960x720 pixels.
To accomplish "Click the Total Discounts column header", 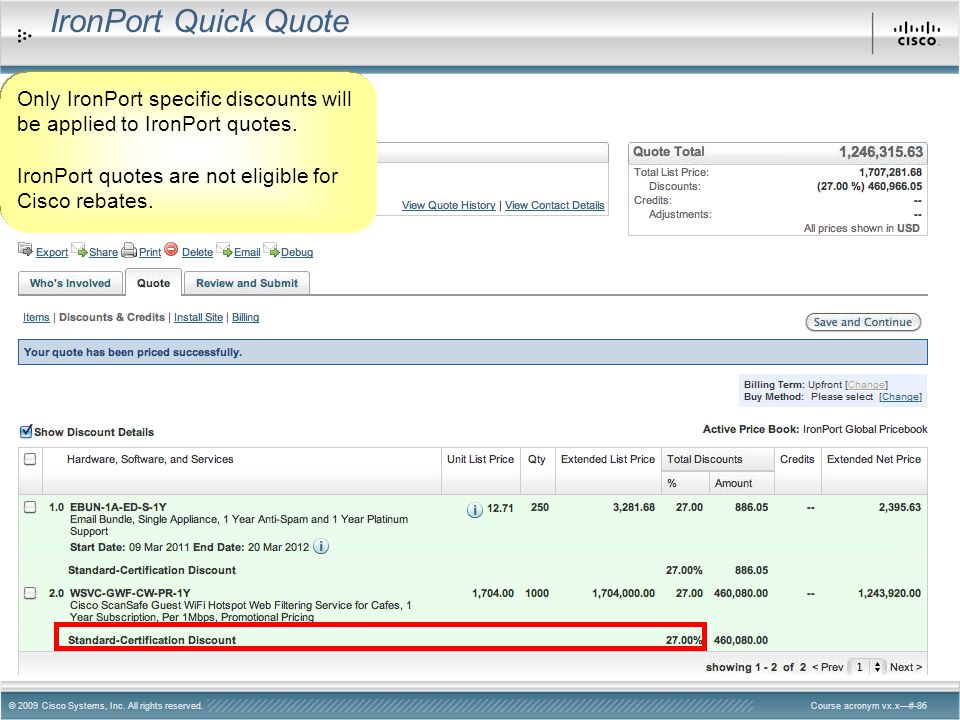I will (x=705, y=459).
